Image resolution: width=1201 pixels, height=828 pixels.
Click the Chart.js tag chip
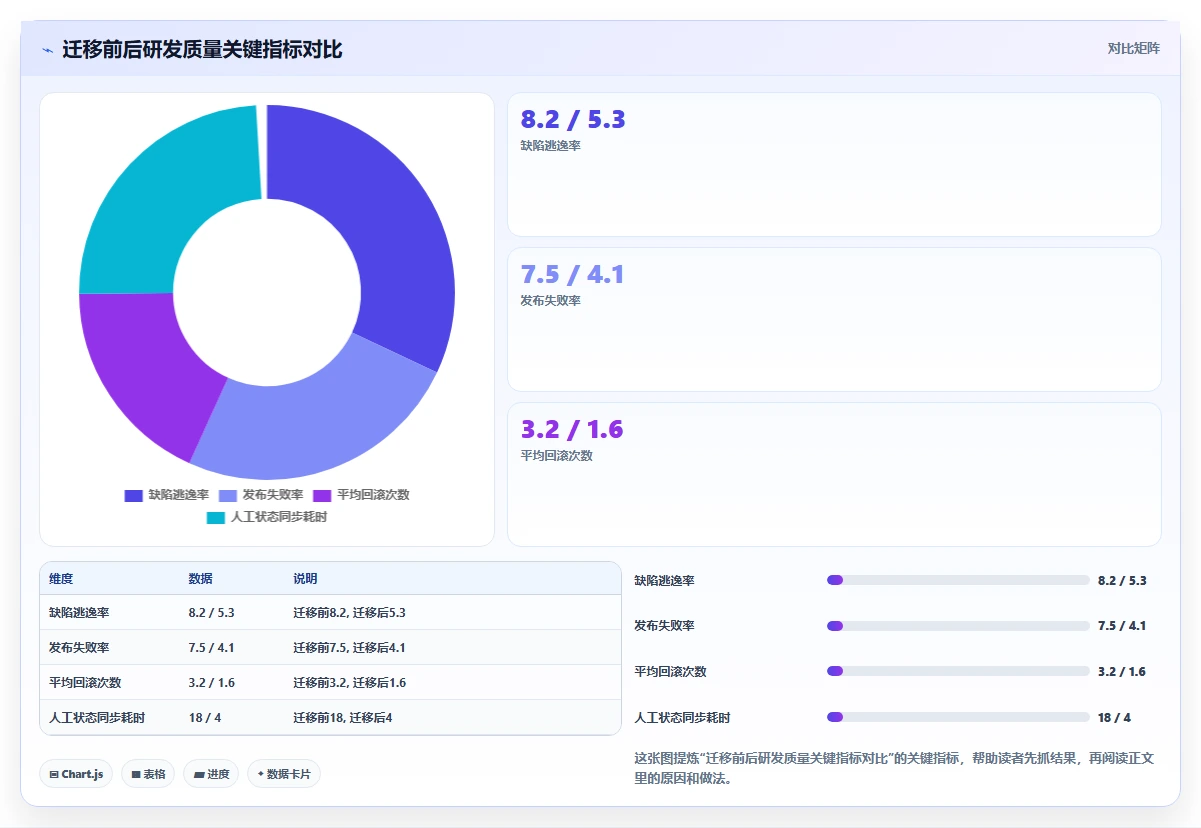[x=76, y=774]
